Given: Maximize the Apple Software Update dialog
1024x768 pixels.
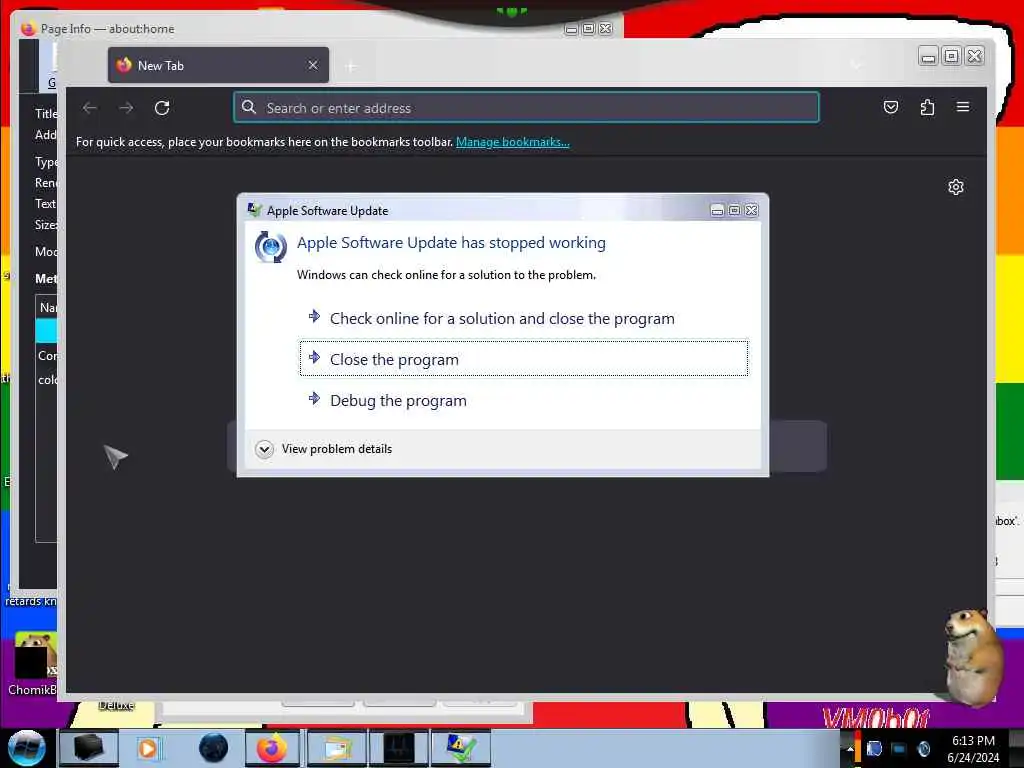Looking at the screenshot, I should pyautogui.click(x=734, y=210).
